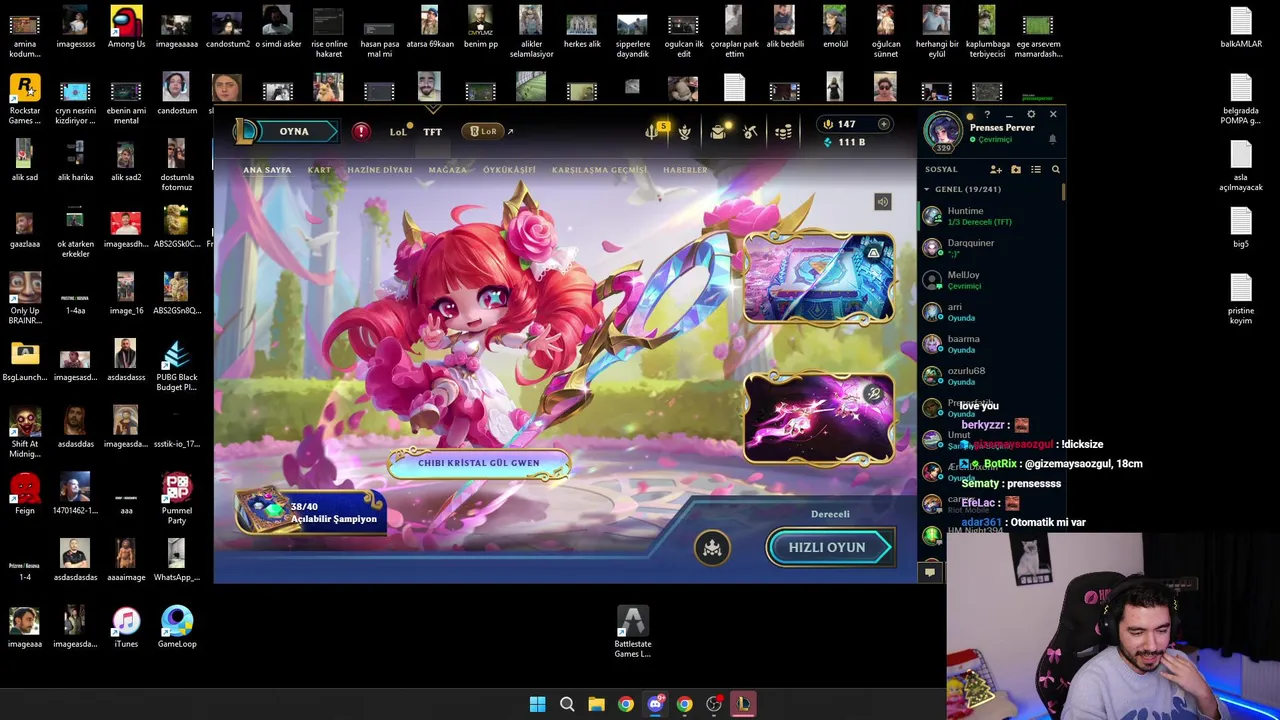Open the ANA SAYFA tab

pos(267,170)
